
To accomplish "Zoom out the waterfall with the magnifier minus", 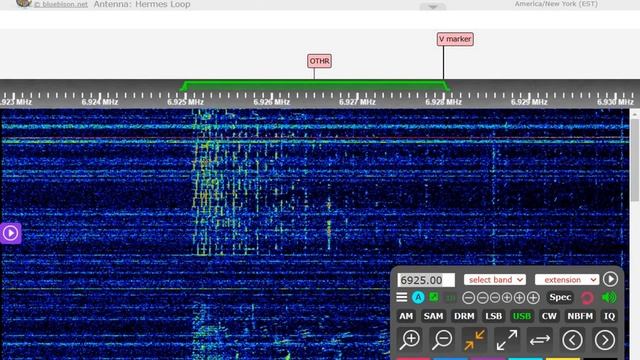I will tap(442, 340).
